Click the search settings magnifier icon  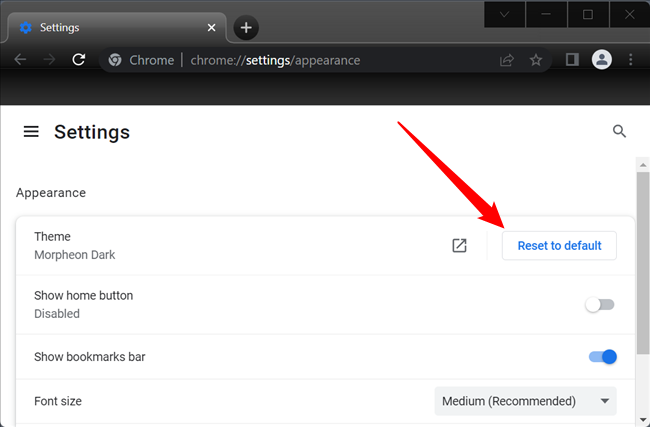[x=619, y=131]
